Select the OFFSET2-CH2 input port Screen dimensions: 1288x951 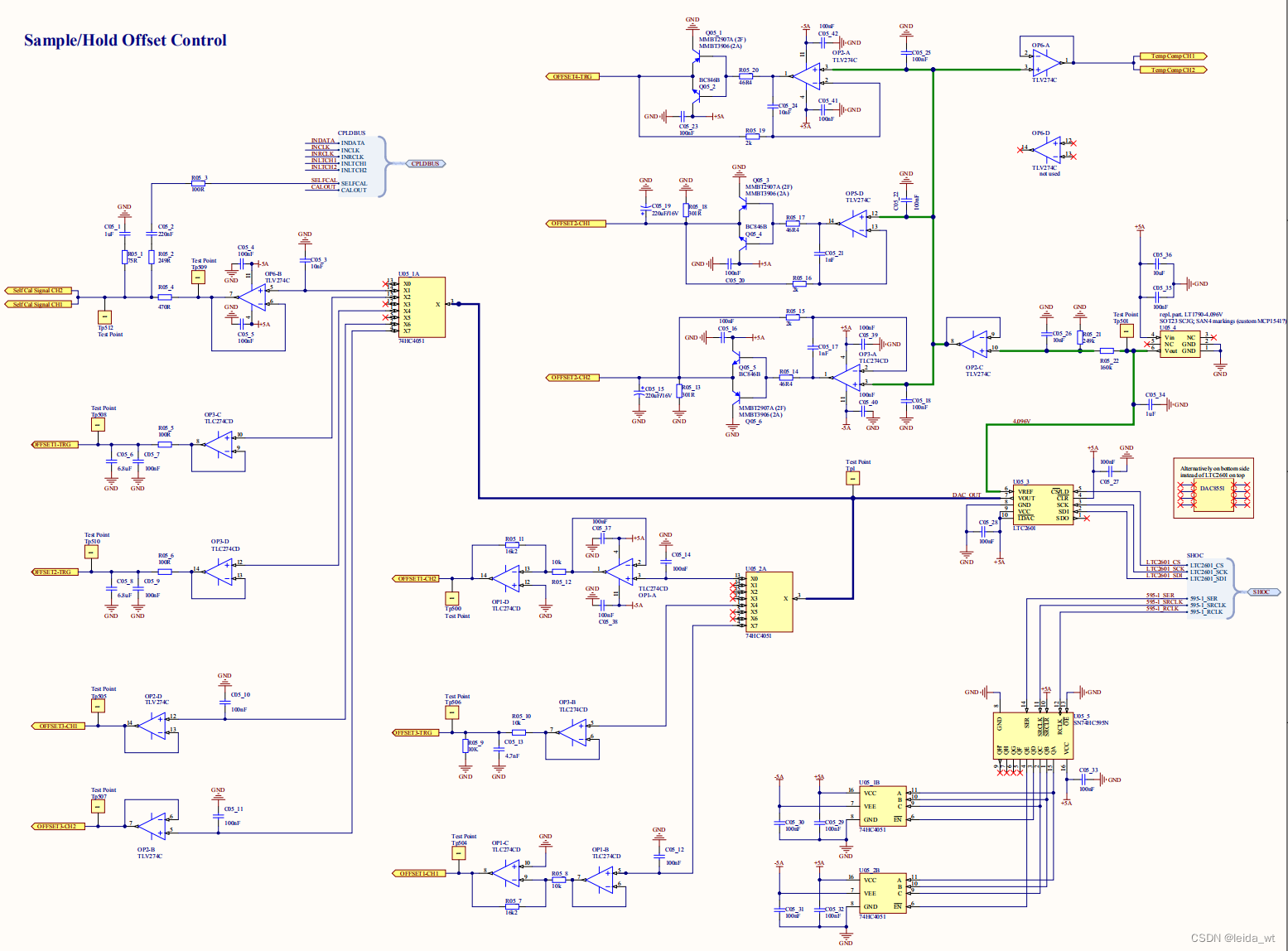tap(572, 378)
